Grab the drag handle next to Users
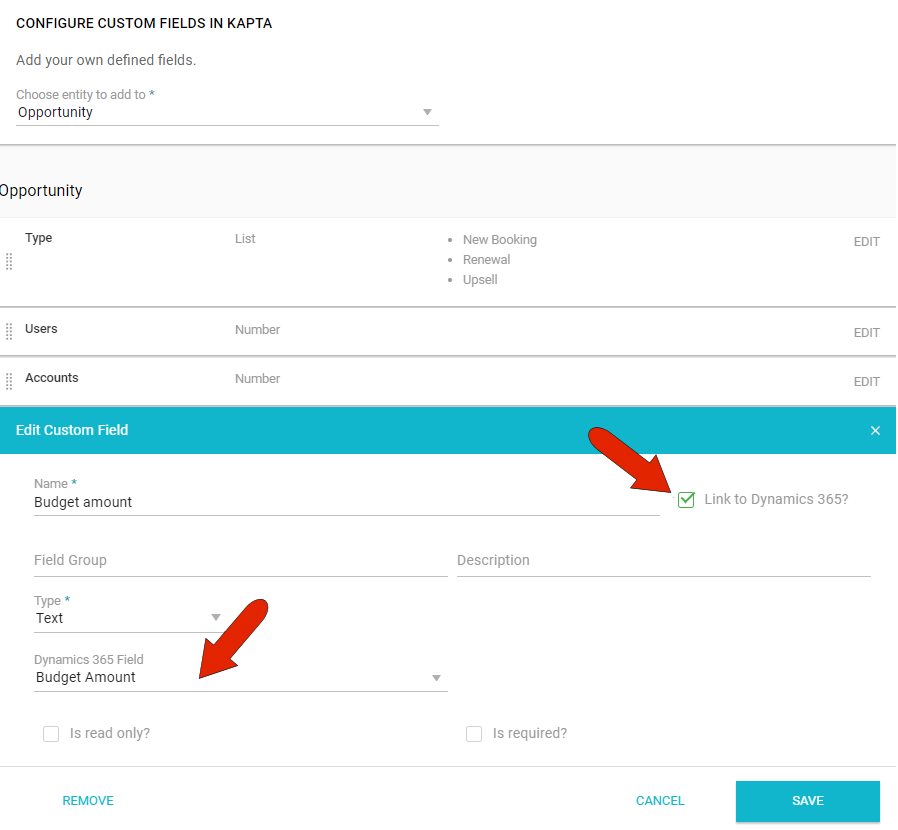The height and width of the screenshot is (830, 898). pos(9,330)
